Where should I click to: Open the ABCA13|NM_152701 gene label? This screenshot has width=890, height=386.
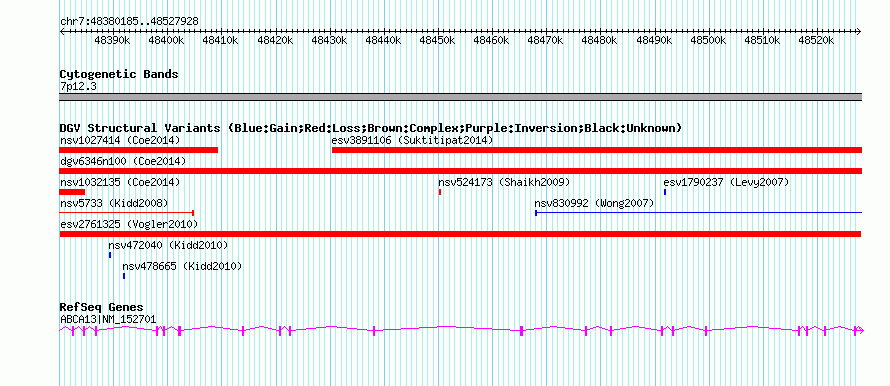click(108, 320)
